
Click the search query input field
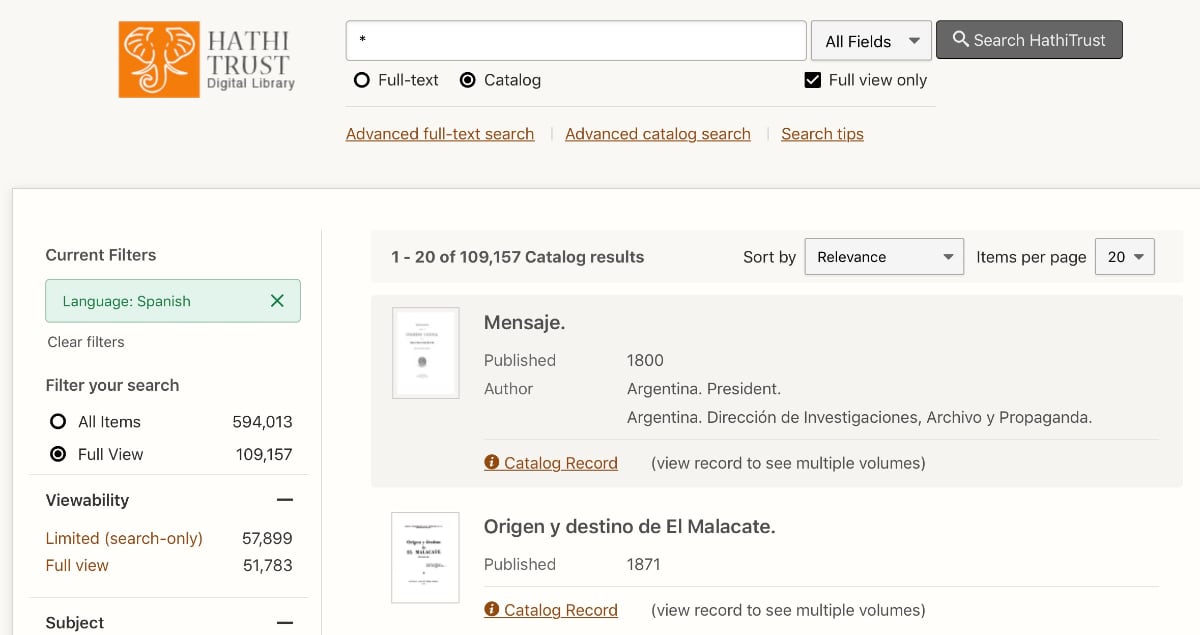[576, 41]
